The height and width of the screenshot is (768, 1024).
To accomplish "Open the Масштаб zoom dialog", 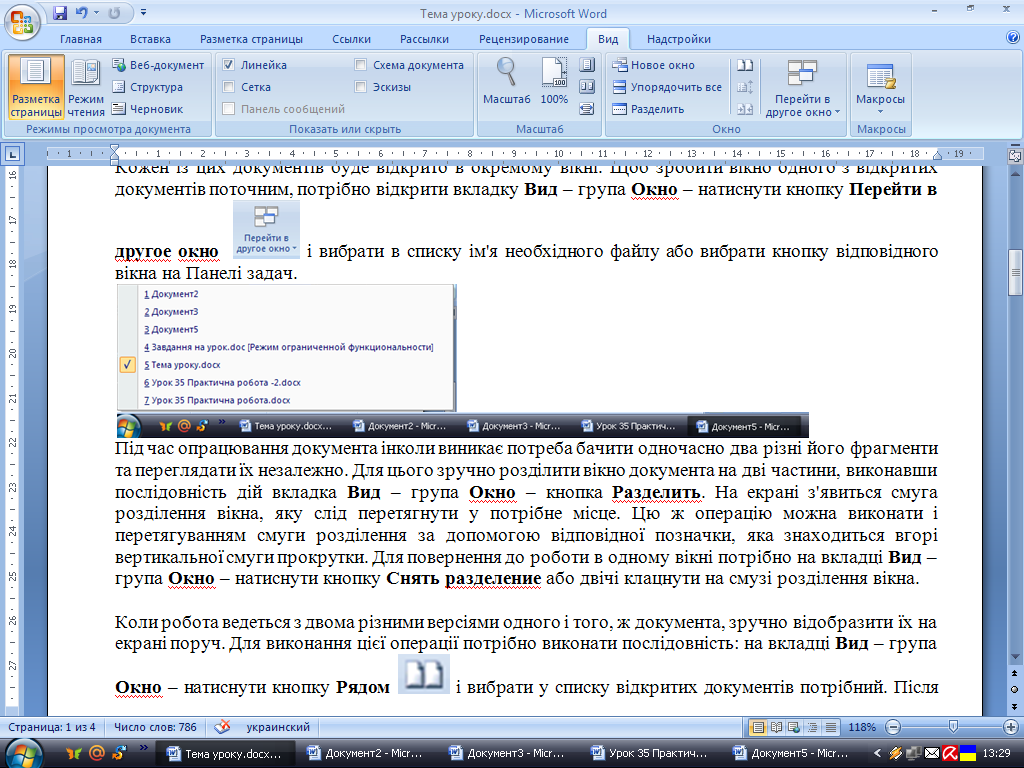I will tap(507, 82).
